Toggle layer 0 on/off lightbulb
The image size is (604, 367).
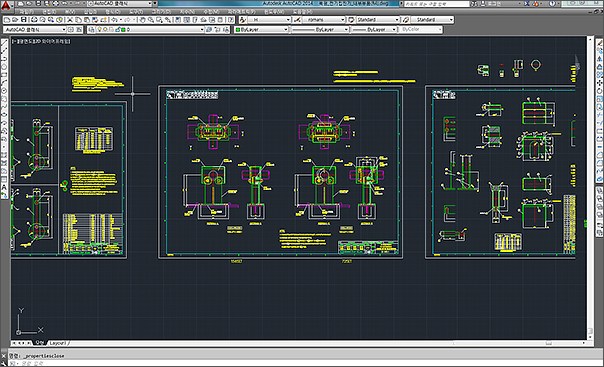[99, 30]
